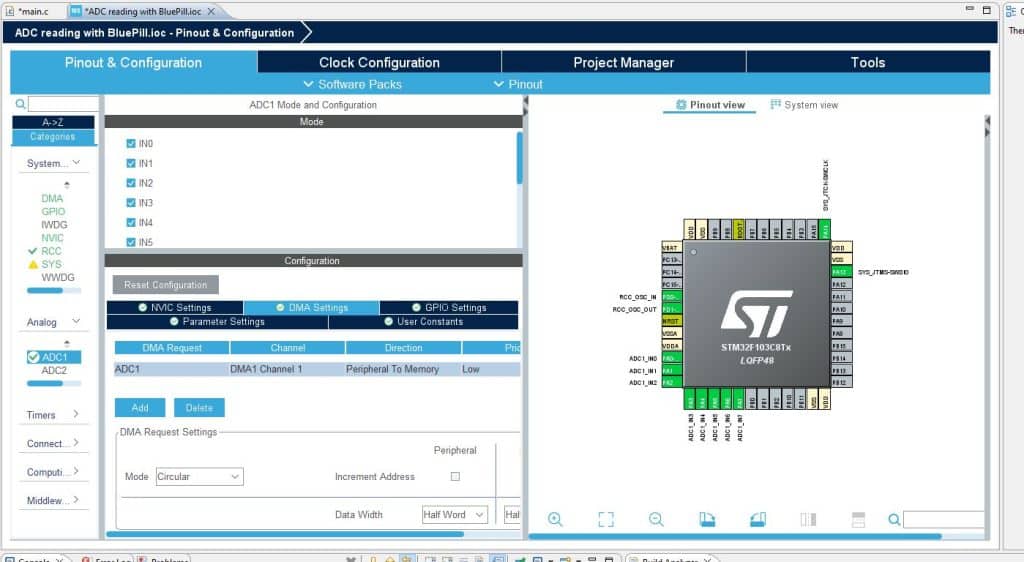Viewport: 1024px width, 562px height.
Task: Uncheck the IN4 channel checkbox
Action: (131, 223)
